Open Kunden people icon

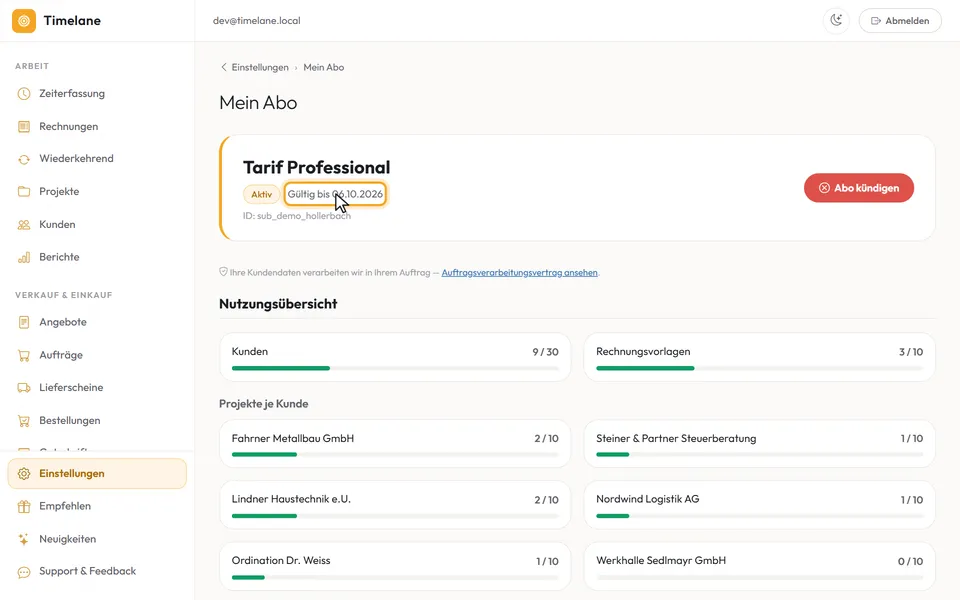pyautogui.click(x=24, y=225)
